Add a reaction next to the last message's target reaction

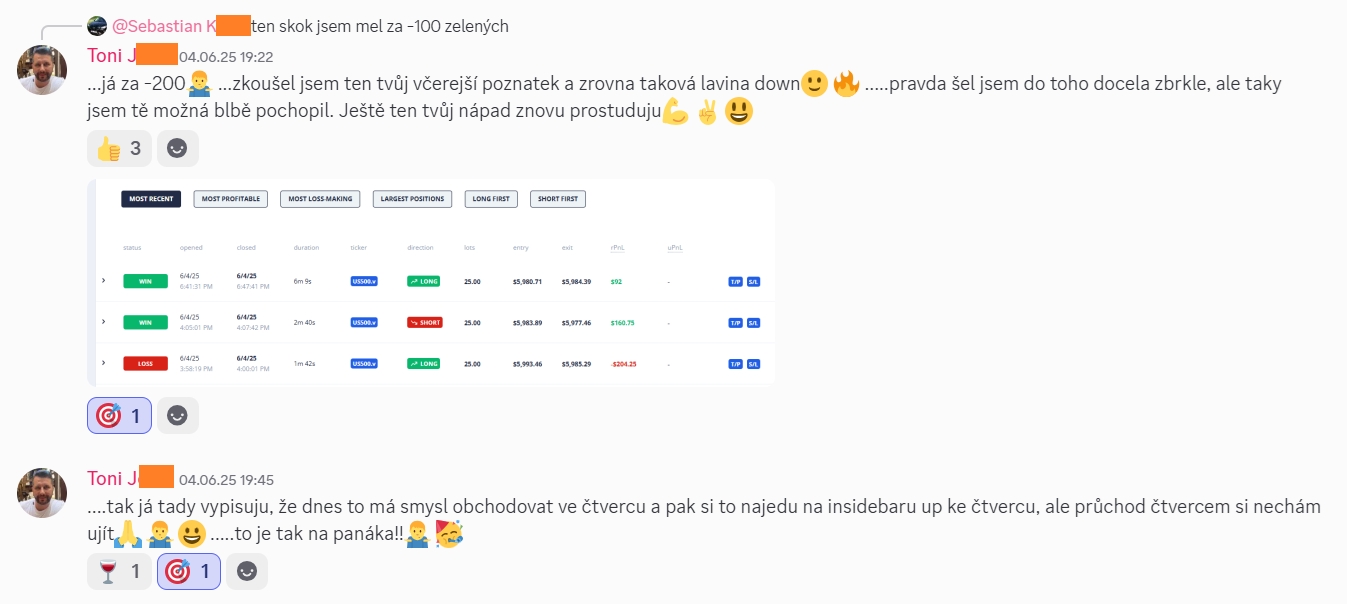(246, 571)
